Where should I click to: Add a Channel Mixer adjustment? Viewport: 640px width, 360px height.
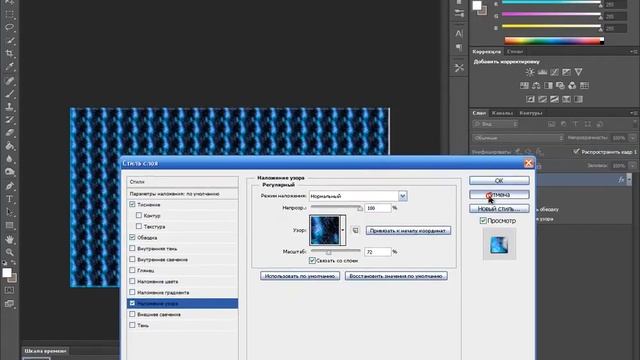tap(572, 85)
